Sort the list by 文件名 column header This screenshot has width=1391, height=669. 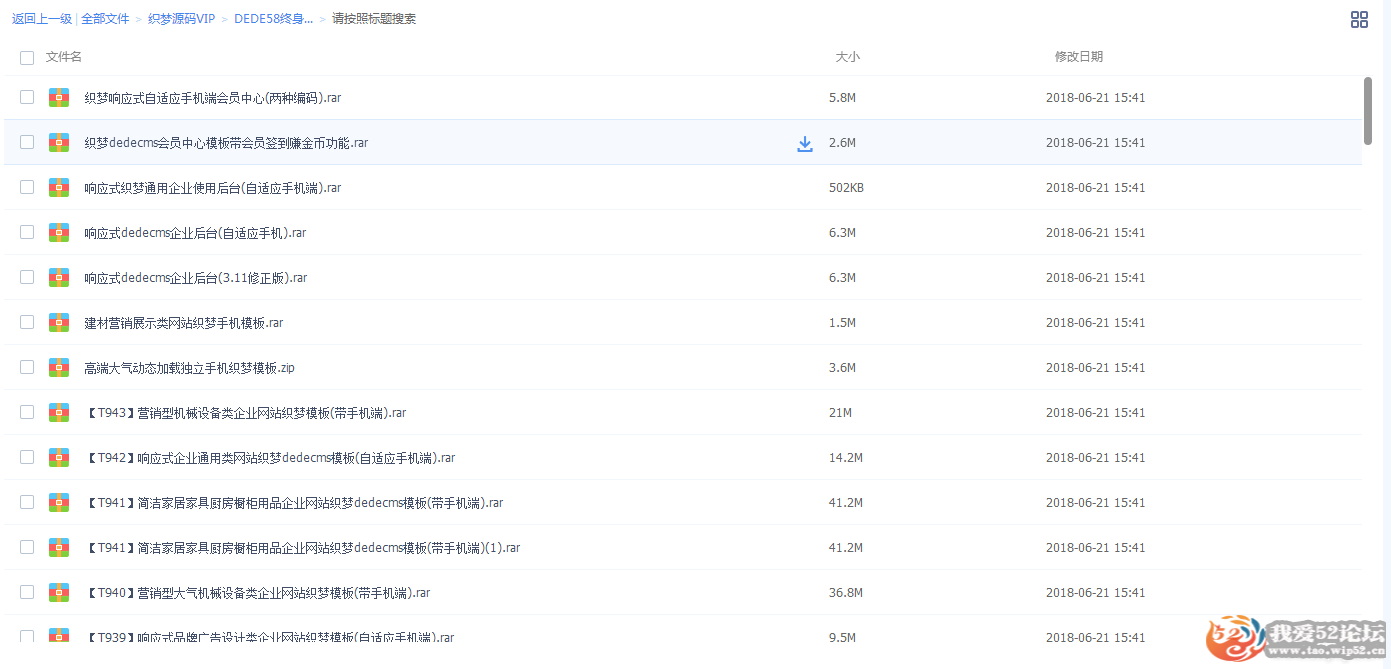[64, 57]
